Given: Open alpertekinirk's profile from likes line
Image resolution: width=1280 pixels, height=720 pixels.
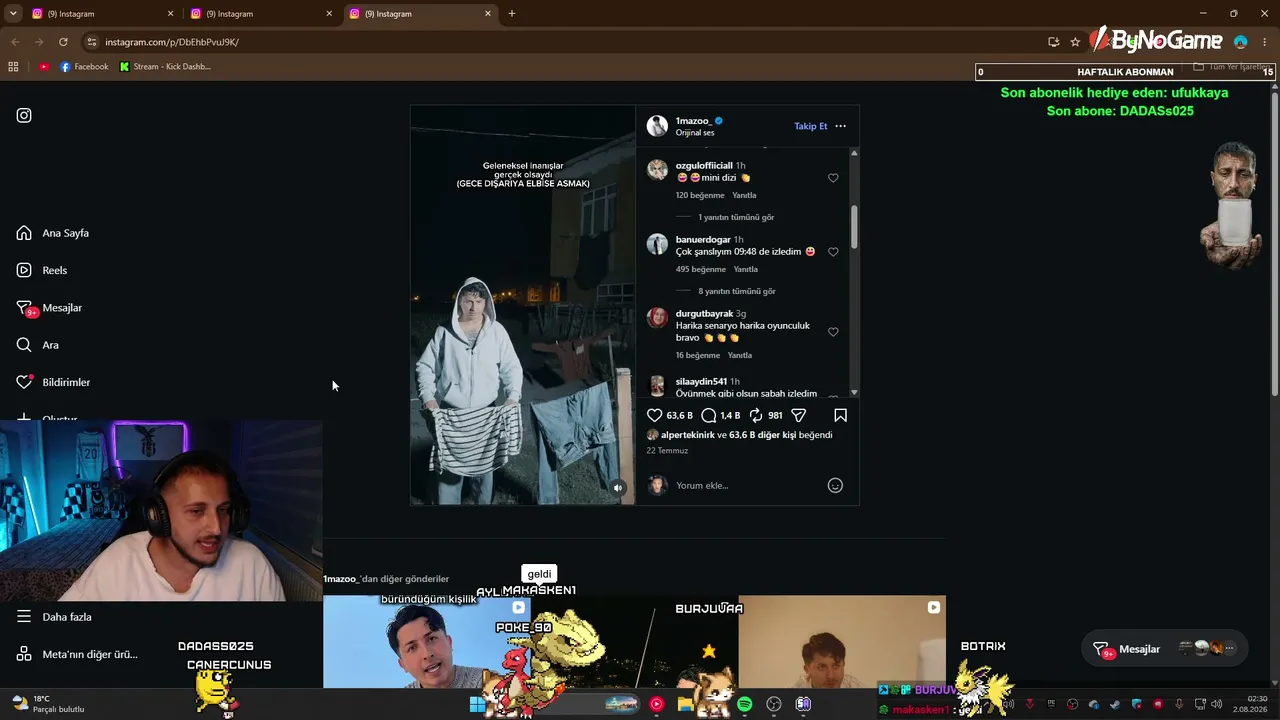Looking at the screenshot, I should tap(687, 435).
